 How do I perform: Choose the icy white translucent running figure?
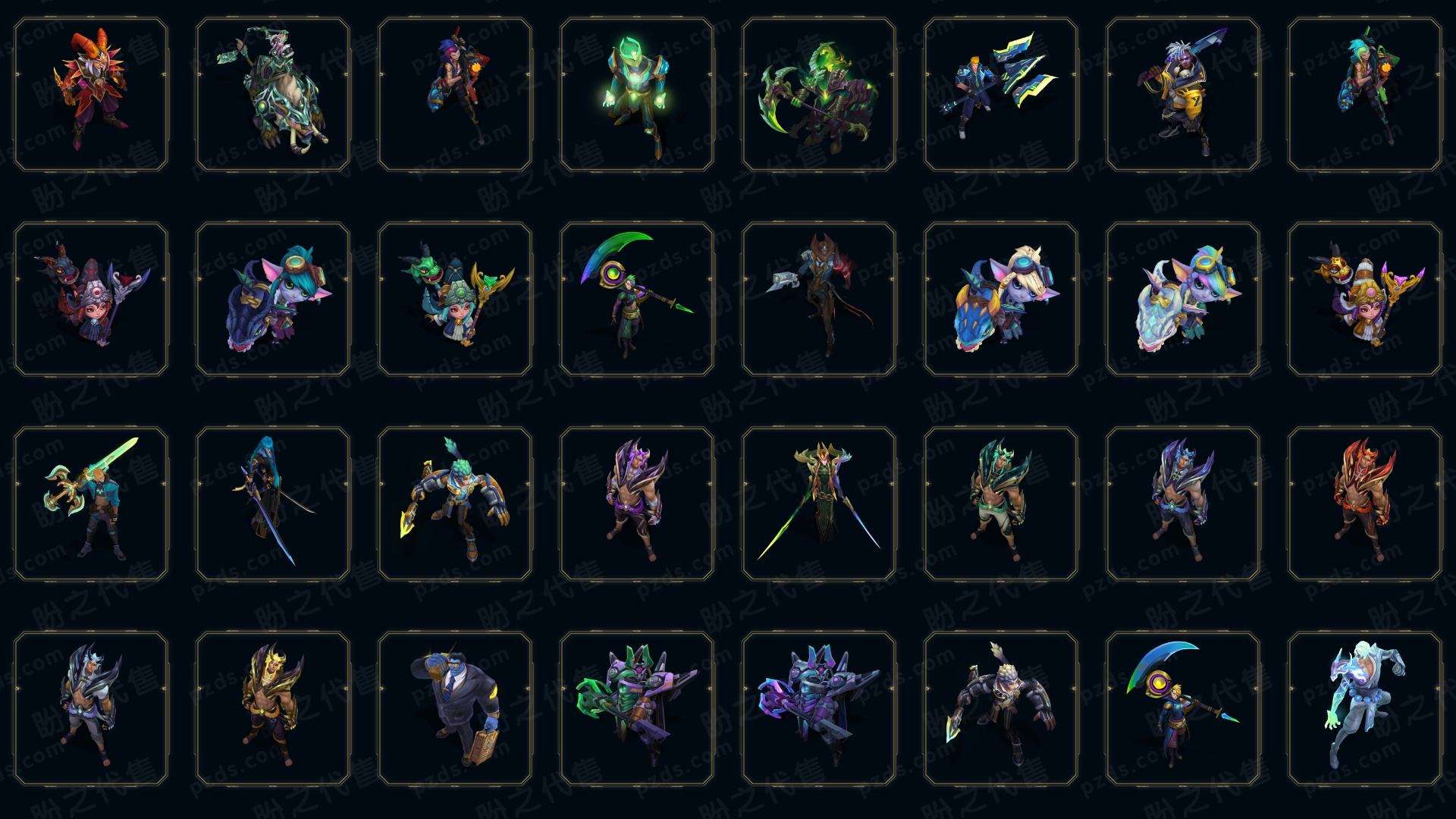1365,708
